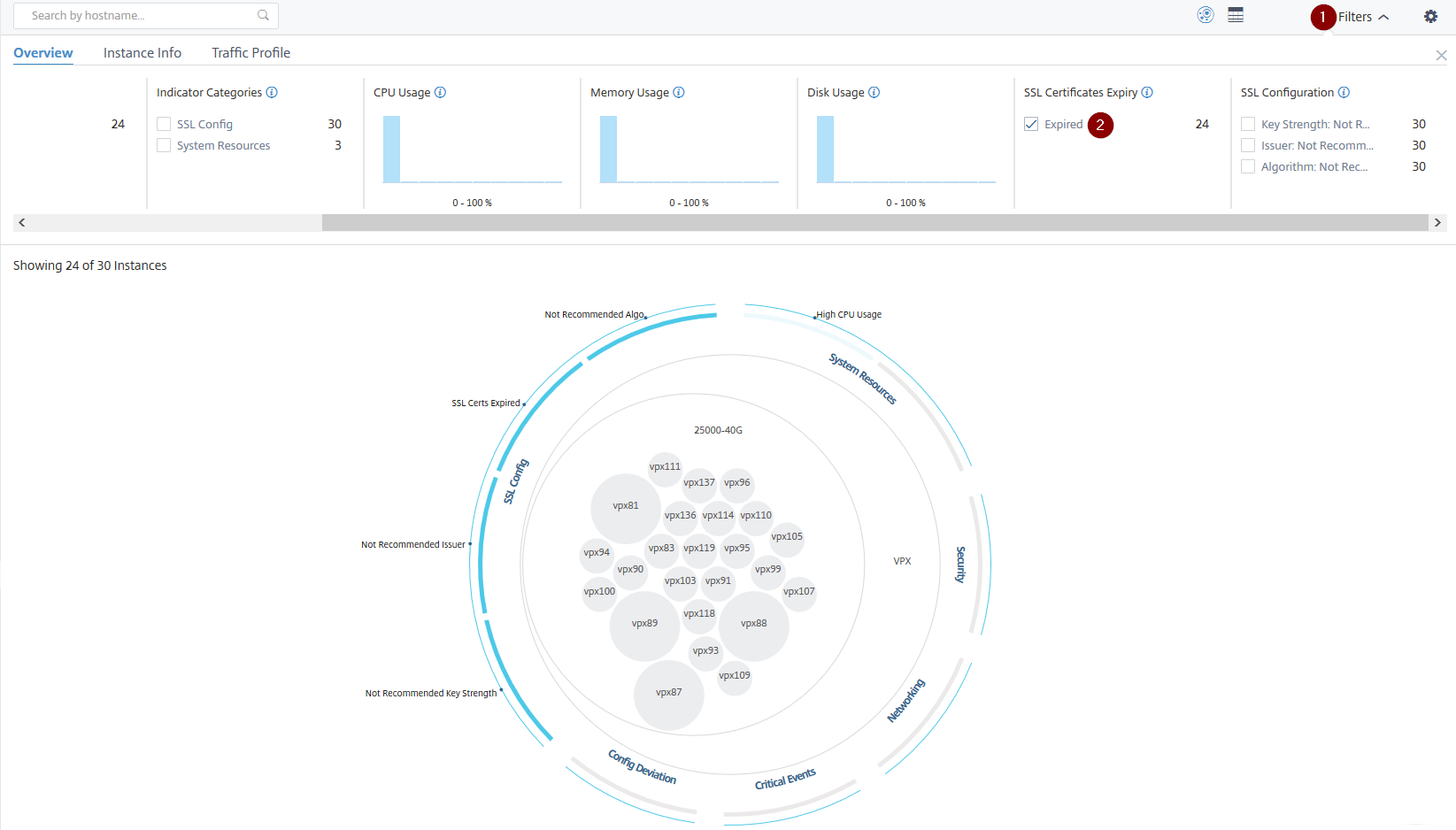Click the Networking ring label

(x=906, y=701)
